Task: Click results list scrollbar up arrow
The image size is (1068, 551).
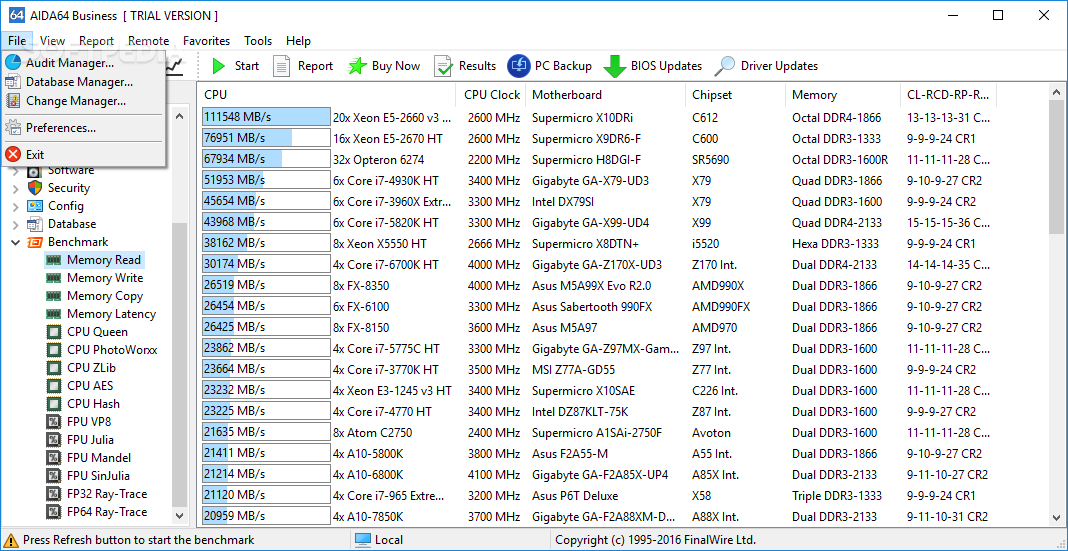Action: pyautogui.click(x=1056, y=91)
